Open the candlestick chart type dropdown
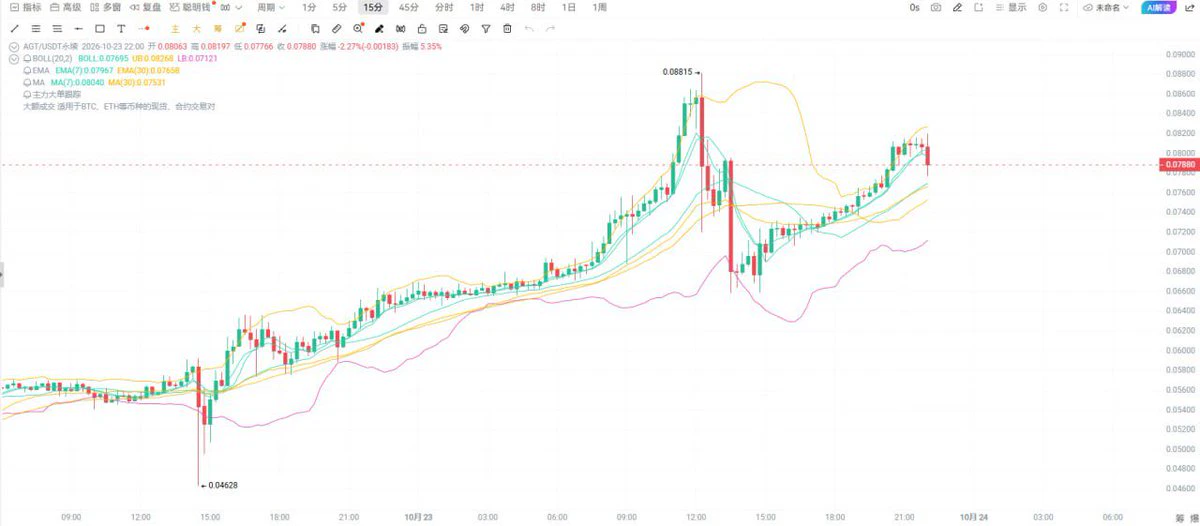 [x=231, y=7]
